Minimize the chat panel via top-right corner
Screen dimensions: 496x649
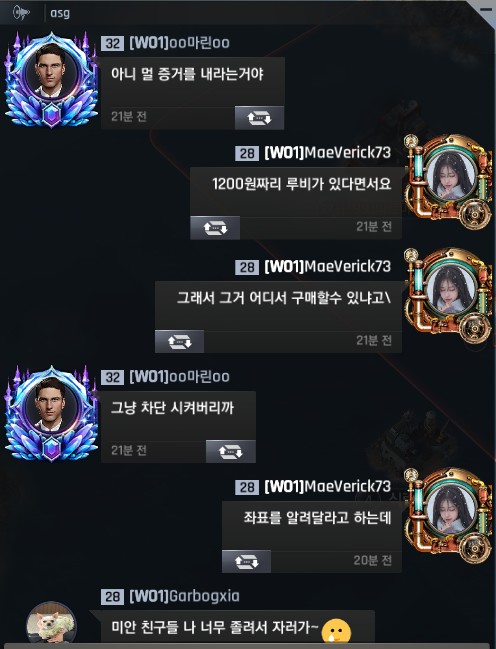[486, 9]
